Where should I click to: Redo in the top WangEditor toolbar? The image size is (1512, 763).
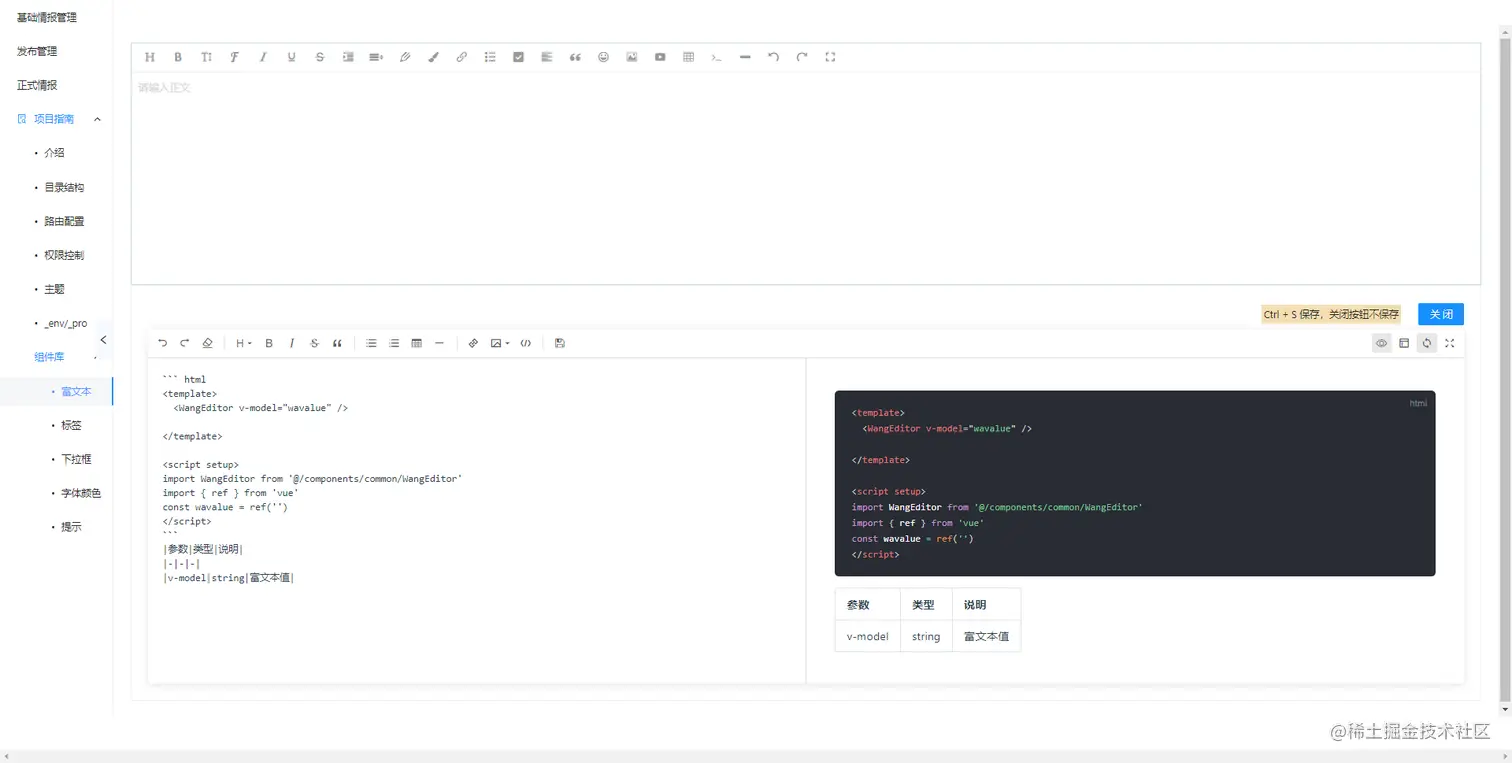[x=802, y=57]
